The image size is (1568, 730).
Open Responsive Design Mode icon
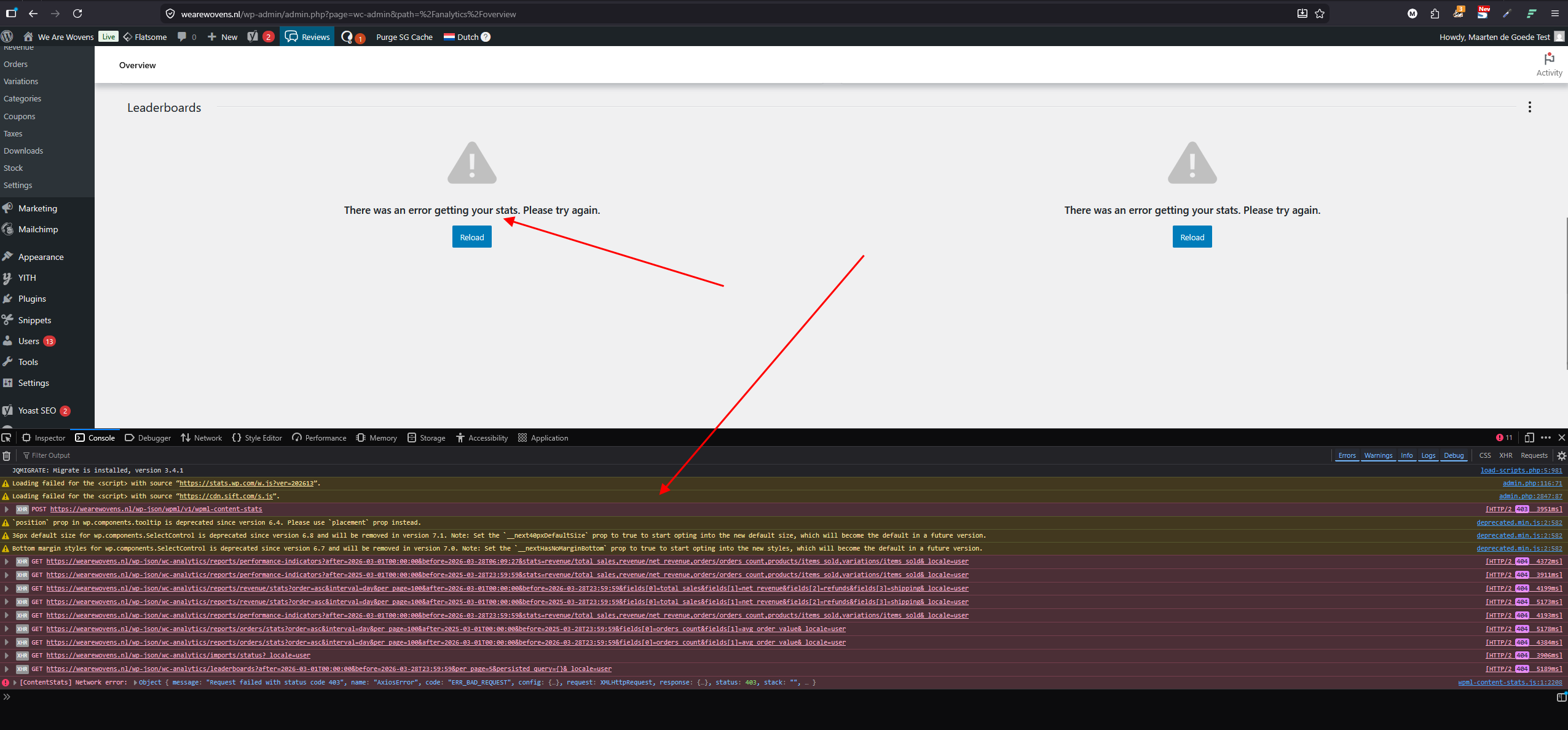[x=1529, y=438]
